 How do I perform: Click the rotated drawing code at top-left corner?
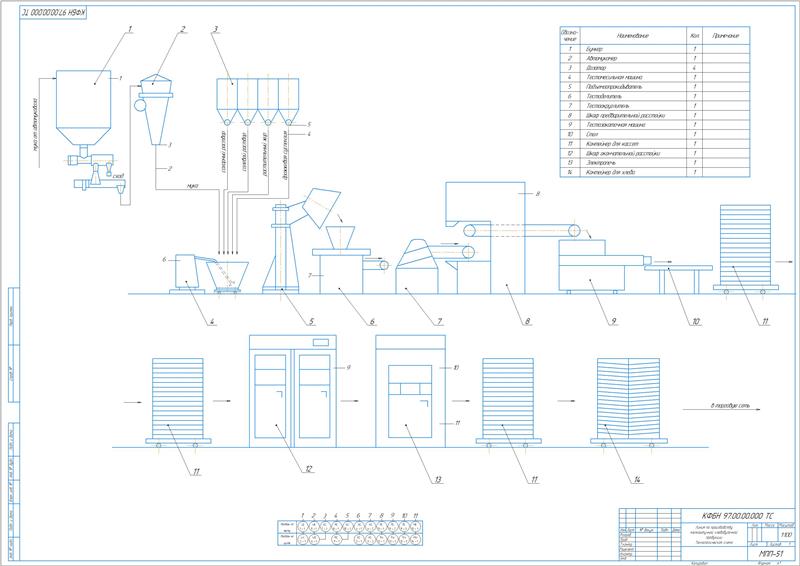[x=54, y=12]
